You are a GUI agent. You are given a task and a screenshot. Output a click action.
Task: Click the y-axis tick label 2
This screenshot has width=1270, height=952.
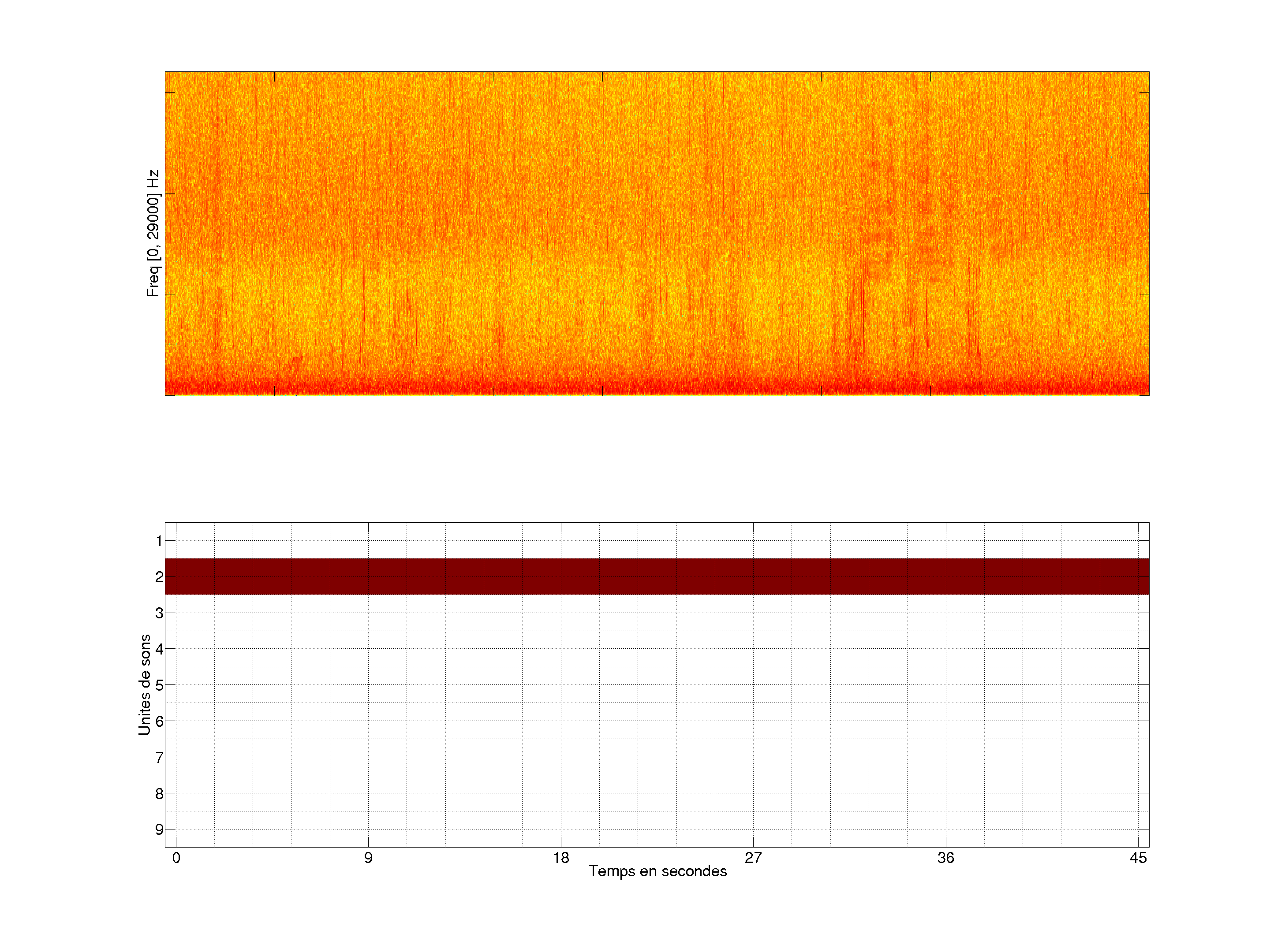(x=159, y=576)
